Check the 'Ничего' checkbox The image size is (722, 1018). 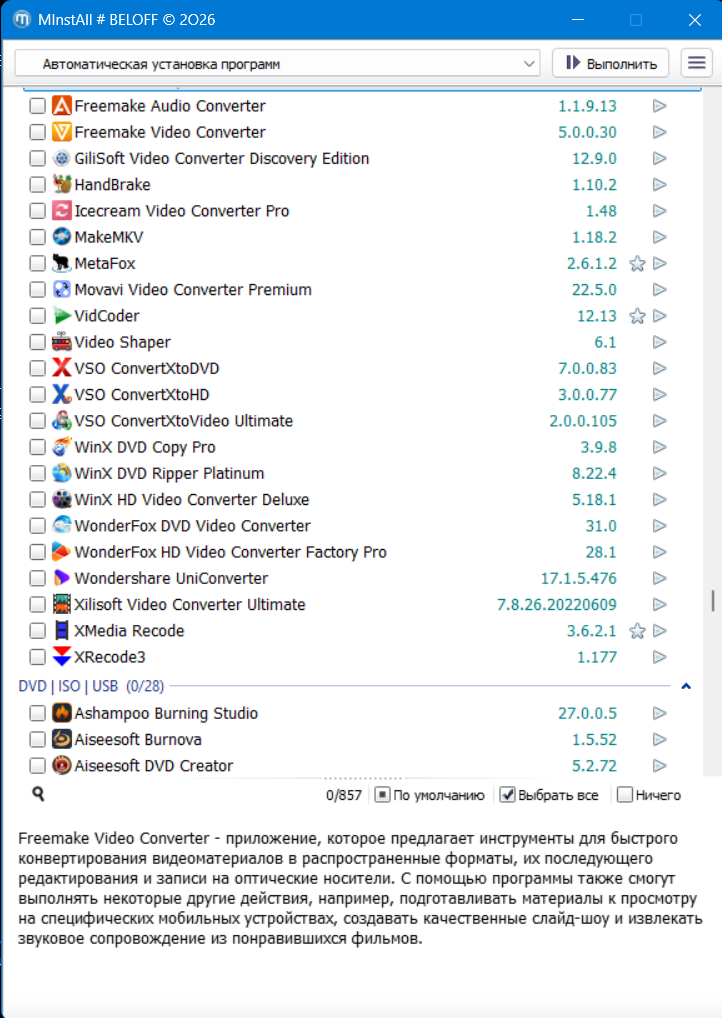click(625, 795)
